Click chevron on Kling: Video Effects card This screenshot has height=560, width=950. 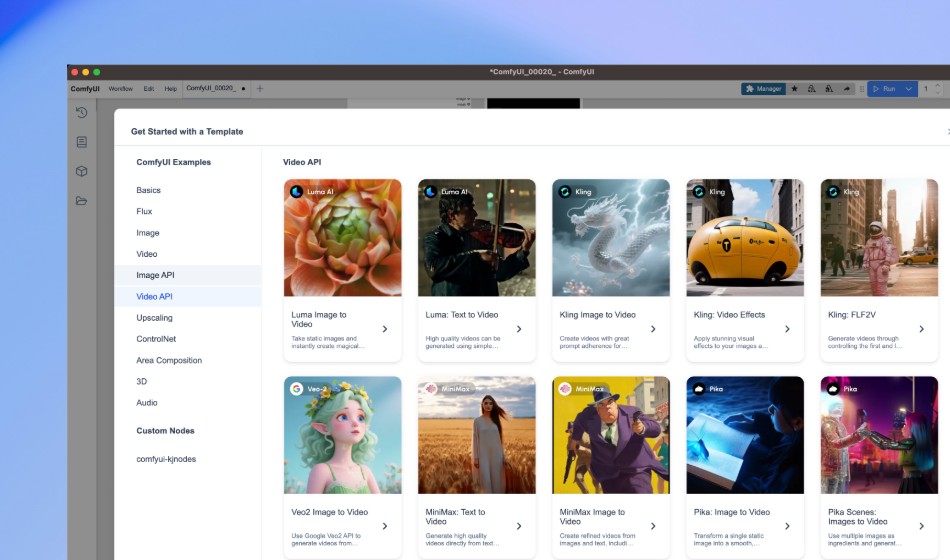click(788, 329)
